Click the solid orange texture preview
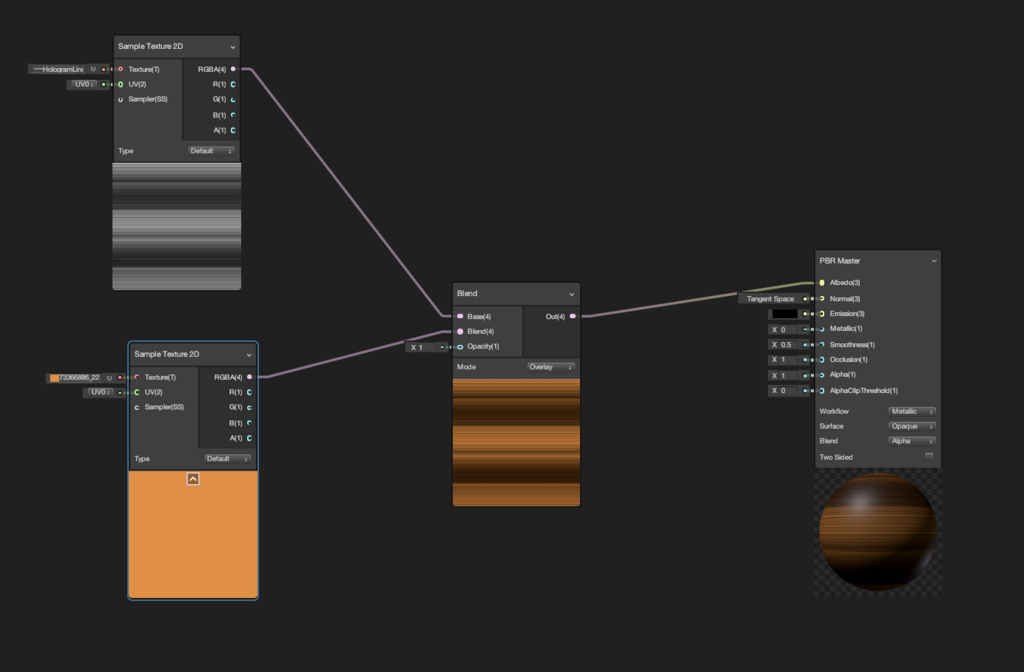Screen dimensions: 1024x672 pos(193,534)
